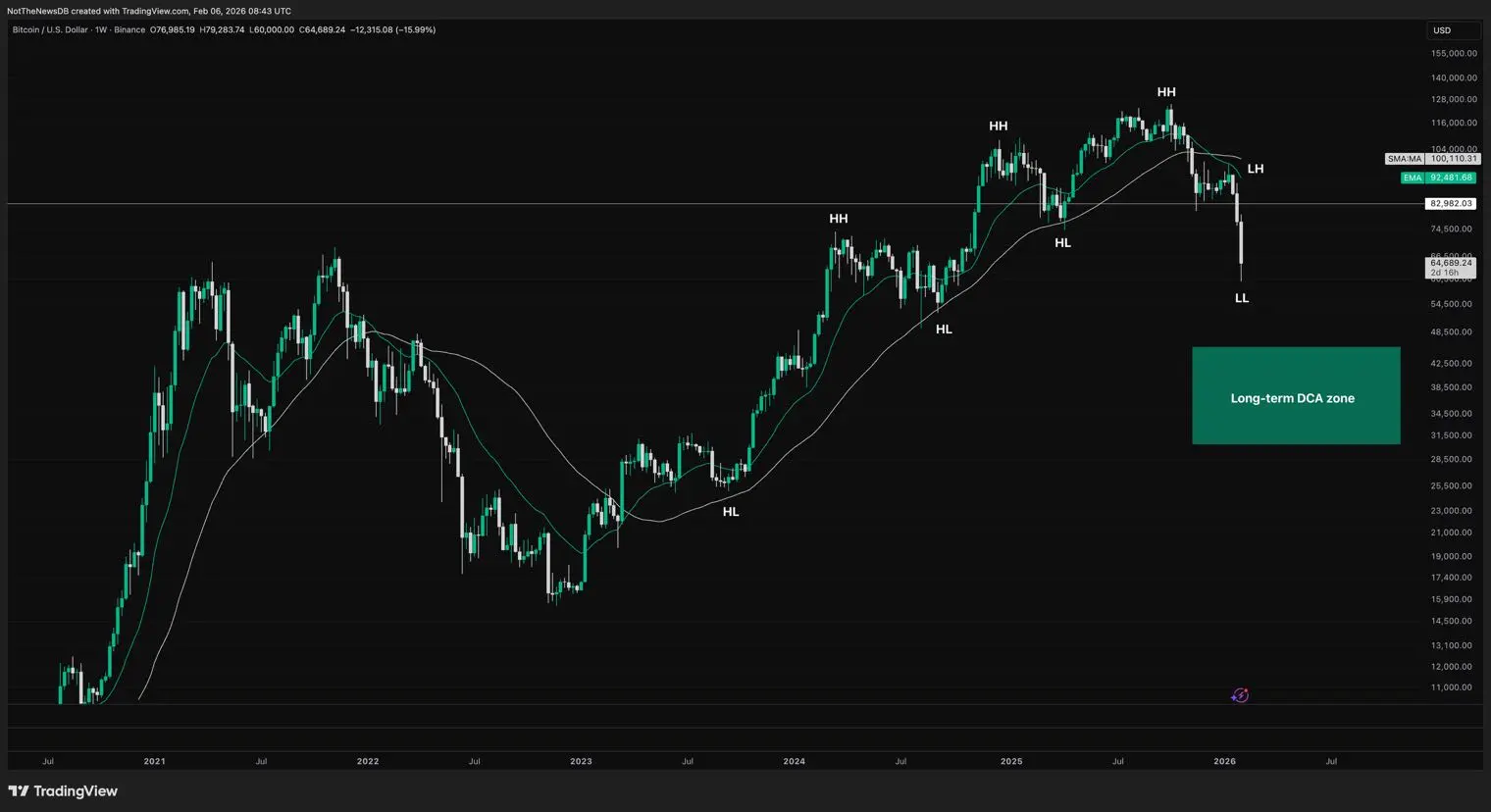Click 31,500.00 on the price axis
The width and height of the screenshot is (1491, 812).
1452,434
